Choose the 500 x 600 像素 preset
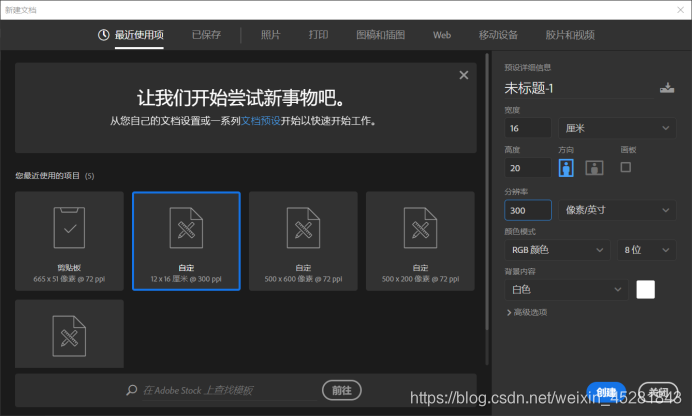 [303, 241]
